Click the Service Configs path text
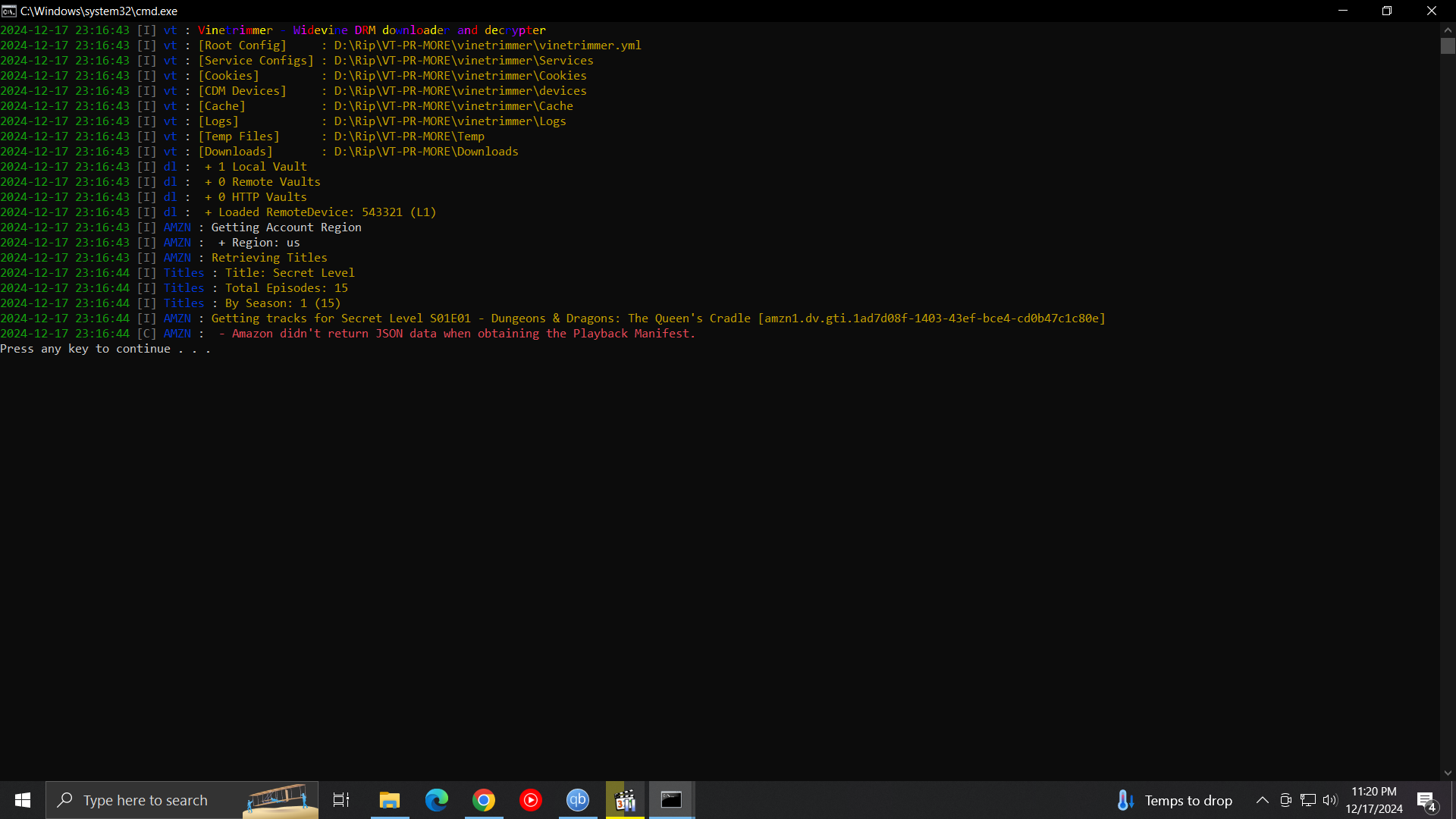Screen dimensions: 1456x819 click(x=464, y=61)
